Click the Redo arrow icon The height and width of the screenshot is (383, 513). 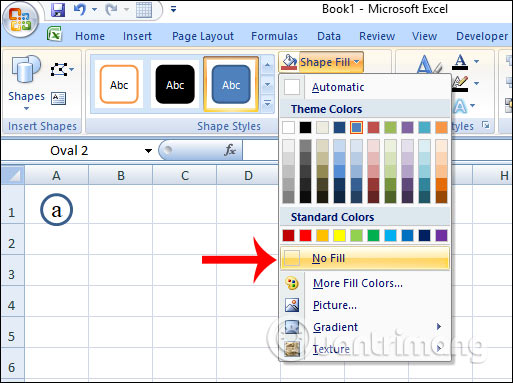pos(112,9)
